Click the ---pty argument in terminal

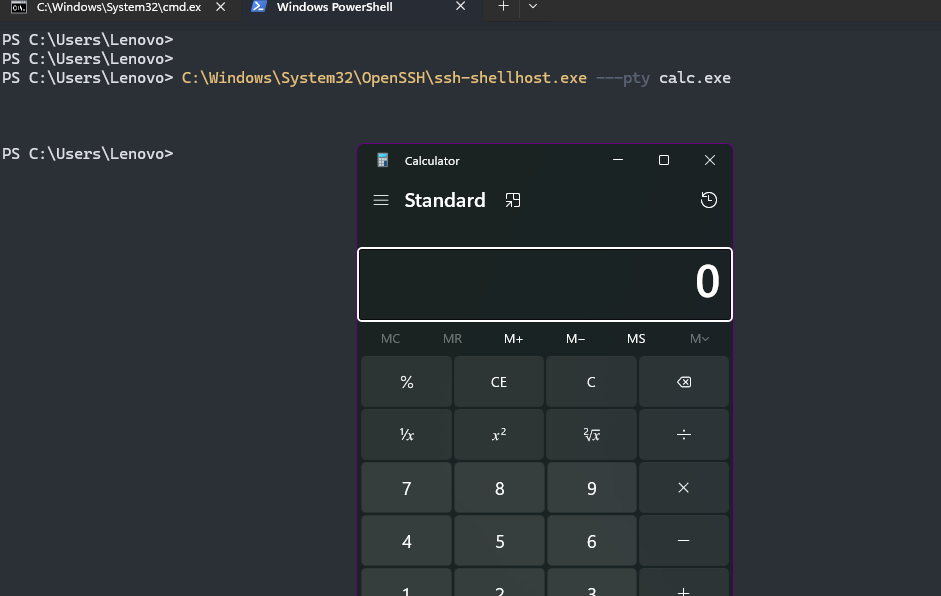coord(623,79)
